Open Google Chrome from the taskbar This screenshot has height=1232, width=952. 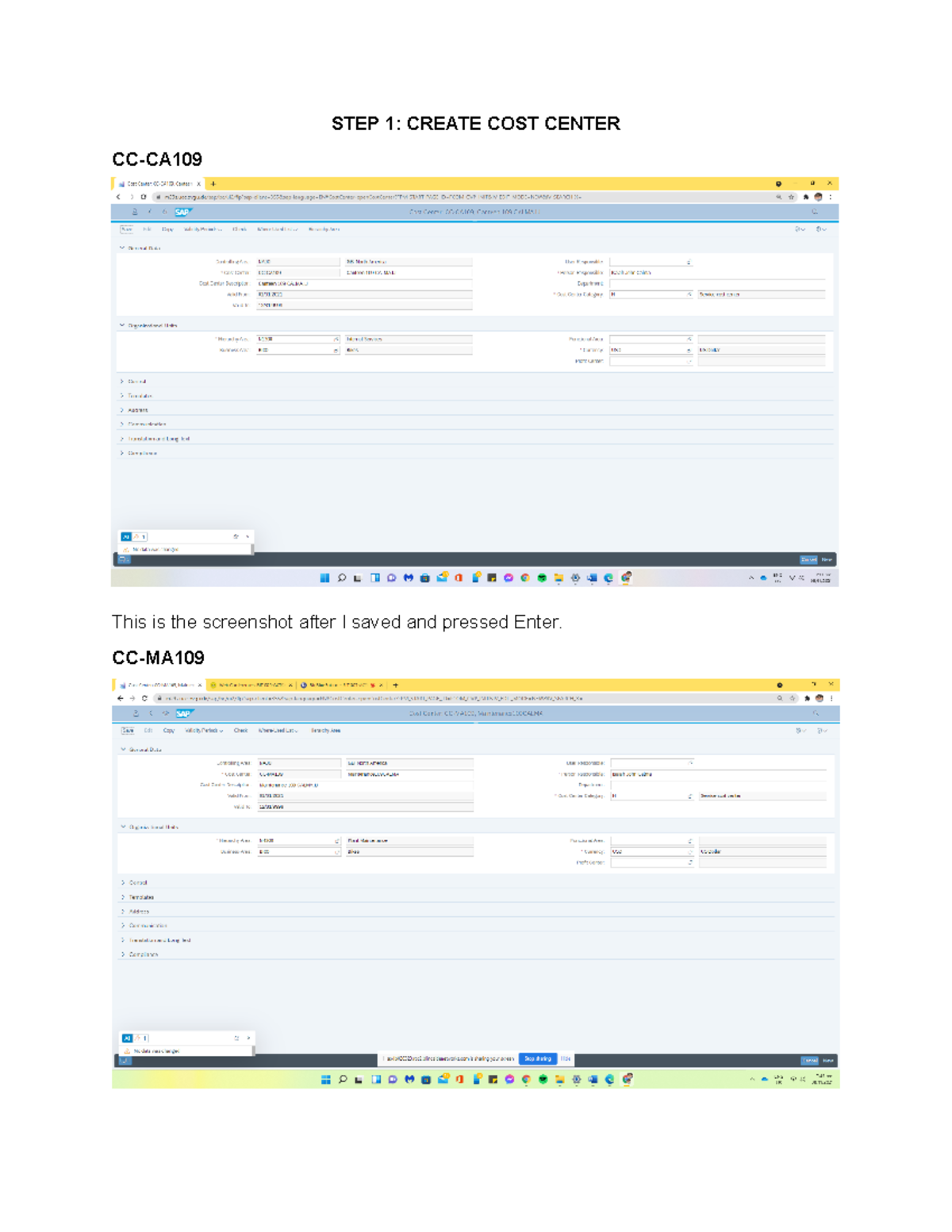click(x=525, y=1079)
